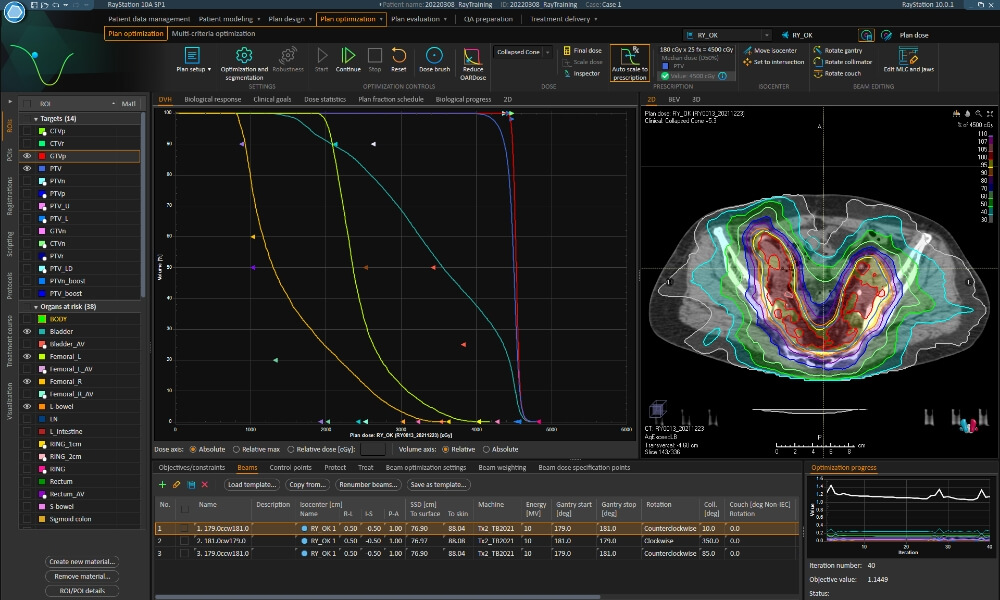Open Plan setup tool
The width and height of the screenshot is (1000, 600).
coord(193,59)
